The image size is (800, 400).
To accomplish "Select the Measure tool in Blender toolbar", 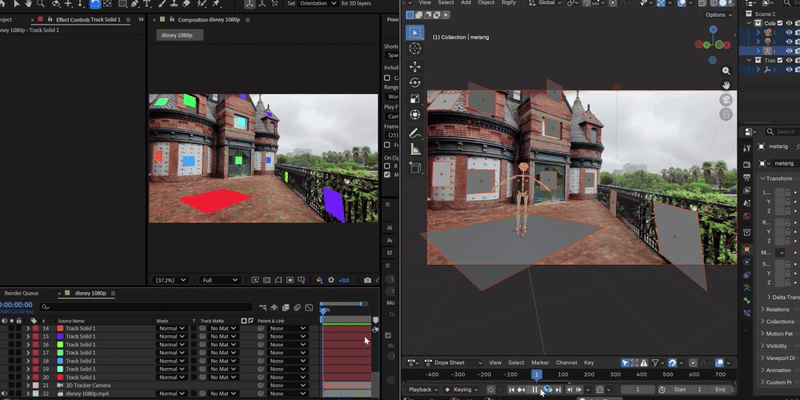I will pyautogui.click(x=415, y=149).
